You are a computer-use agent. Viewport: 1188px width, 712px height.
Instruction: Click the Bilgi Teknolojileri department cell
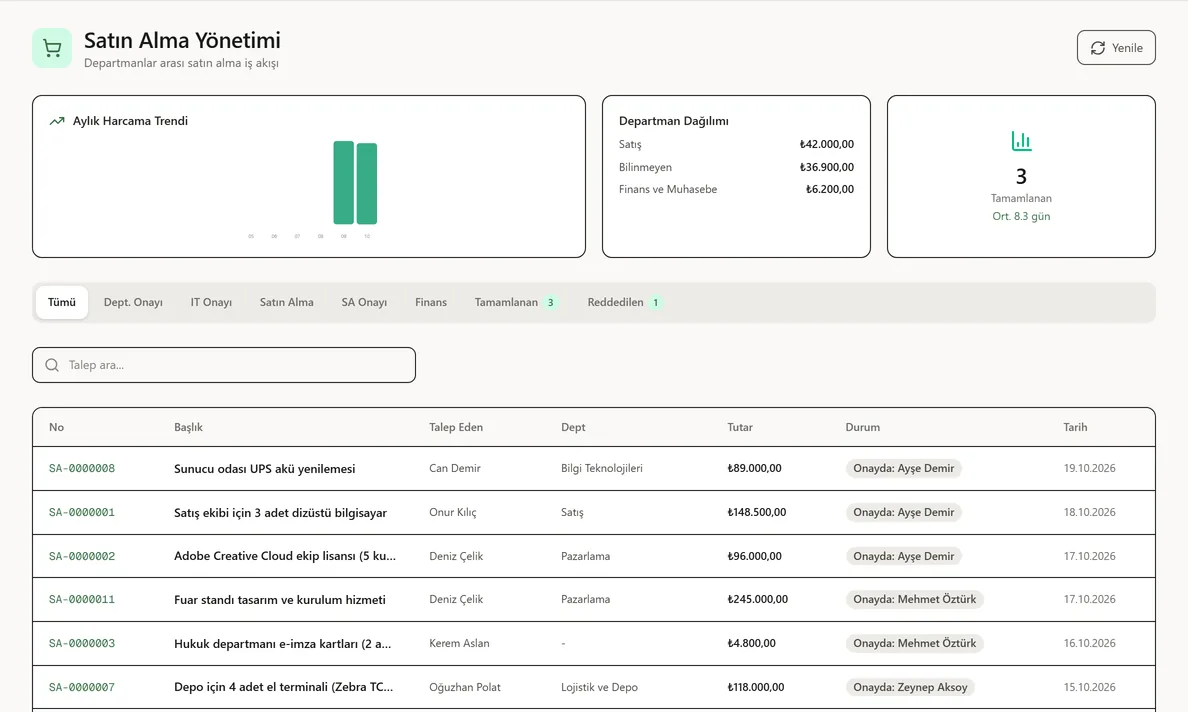coord(602,468)
